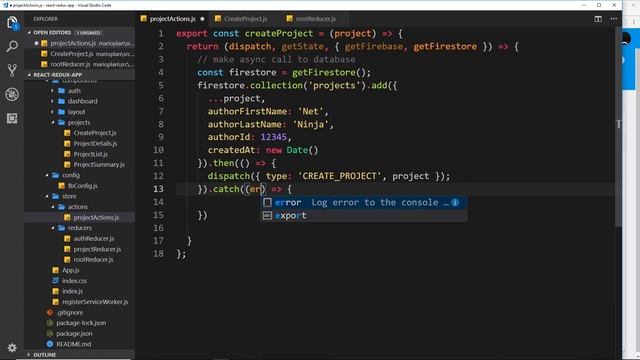Click unsaved dot on projectActions.js tab

[x=202, y=19]
